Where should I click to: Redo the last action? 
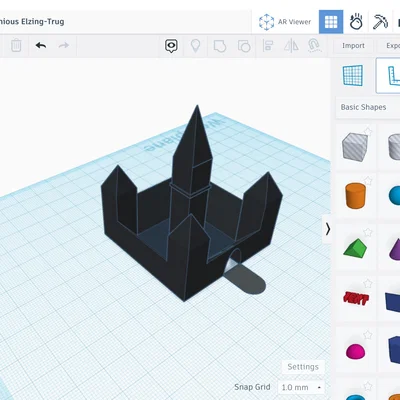click(64, 45)
